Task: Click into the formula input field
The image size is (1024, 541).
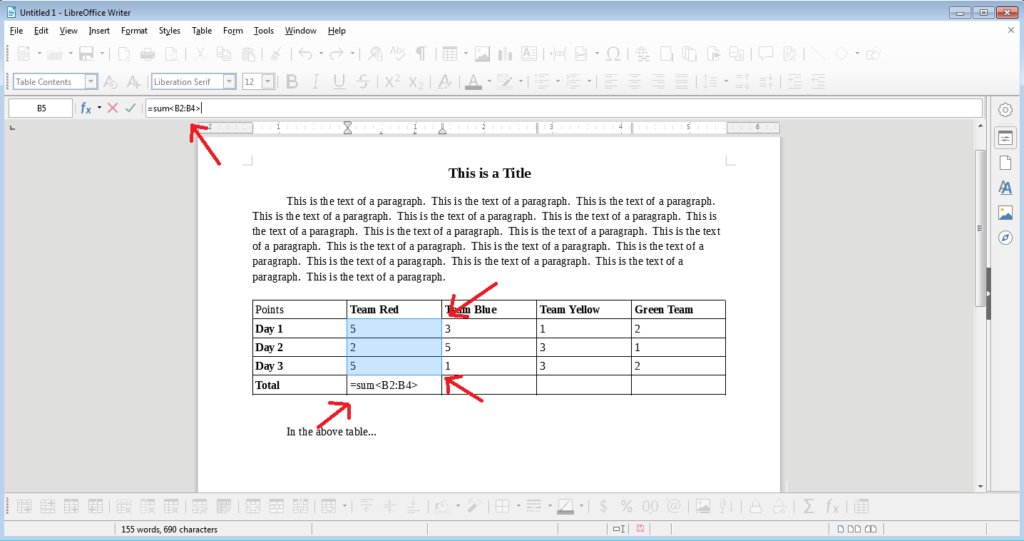Action: pos(563,108)
